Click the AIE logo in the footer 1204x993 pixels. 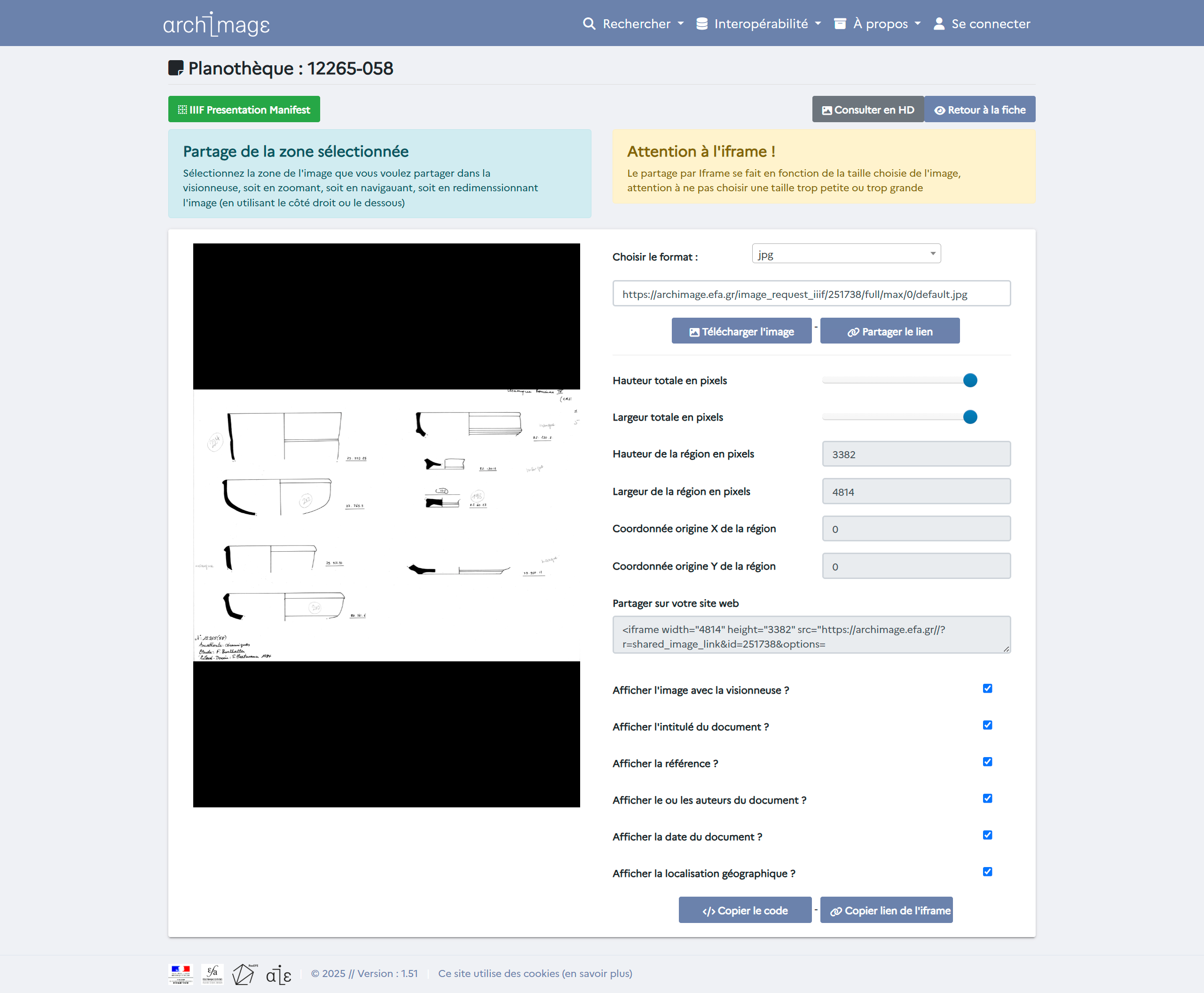(x=279, y=974)
